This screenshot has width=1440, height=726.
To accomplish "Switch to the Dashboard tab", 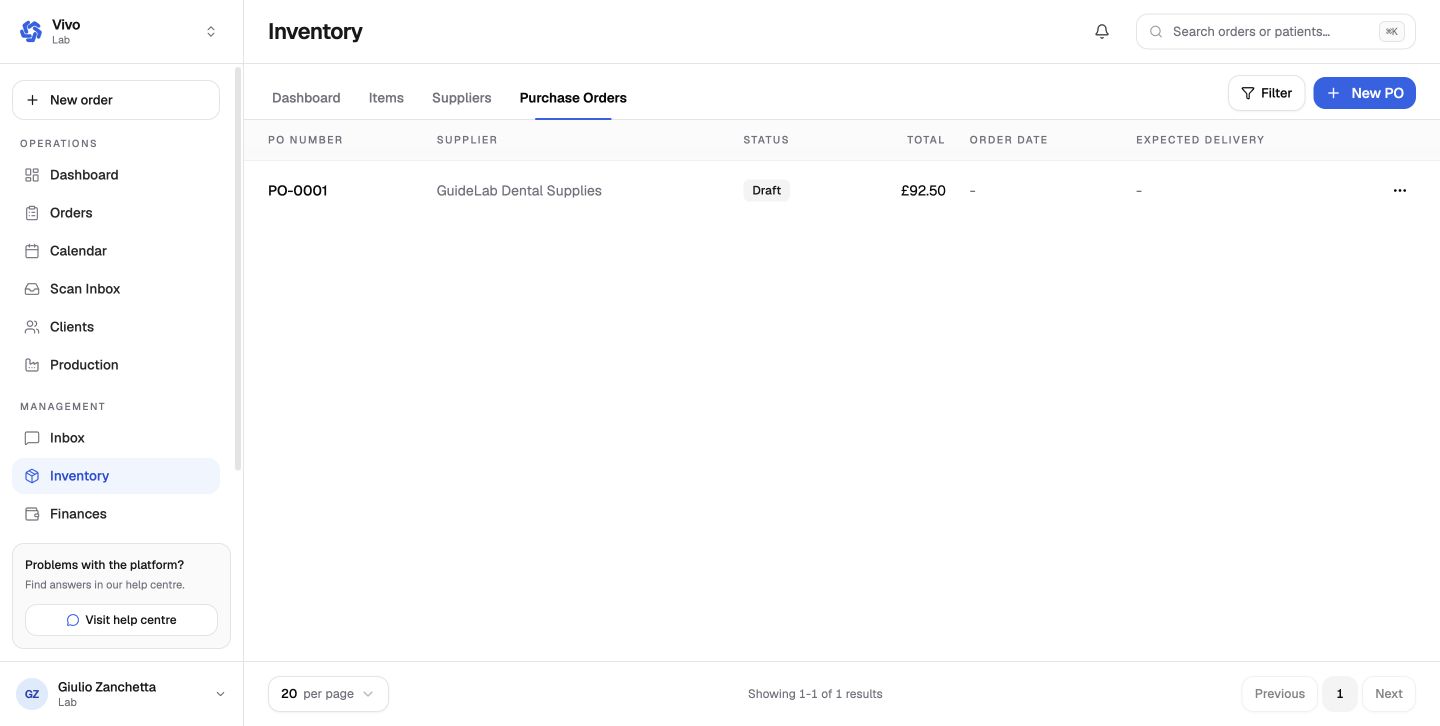I will [306, 98].
